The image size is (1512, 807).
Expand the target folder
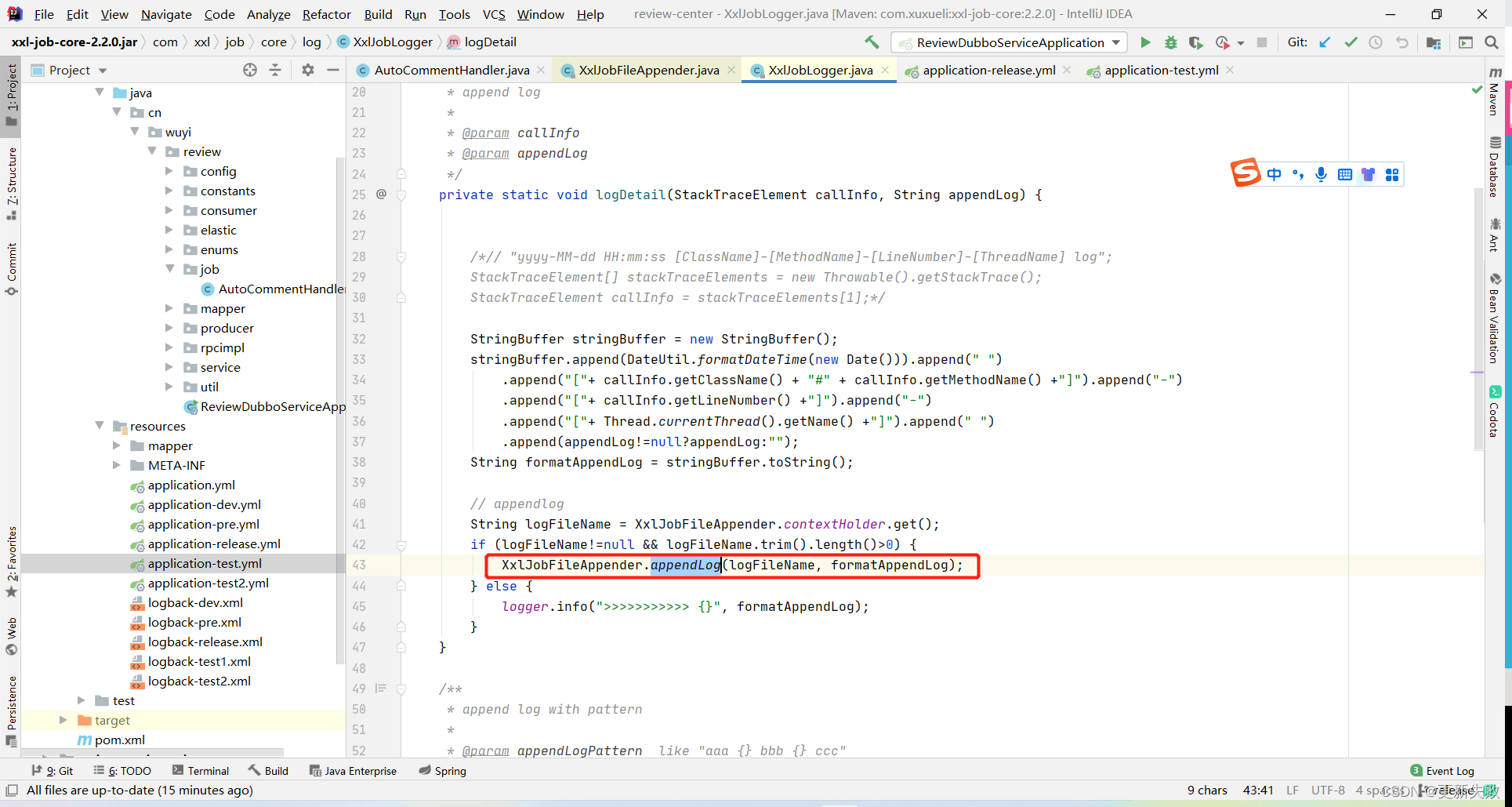click(63, 720)
